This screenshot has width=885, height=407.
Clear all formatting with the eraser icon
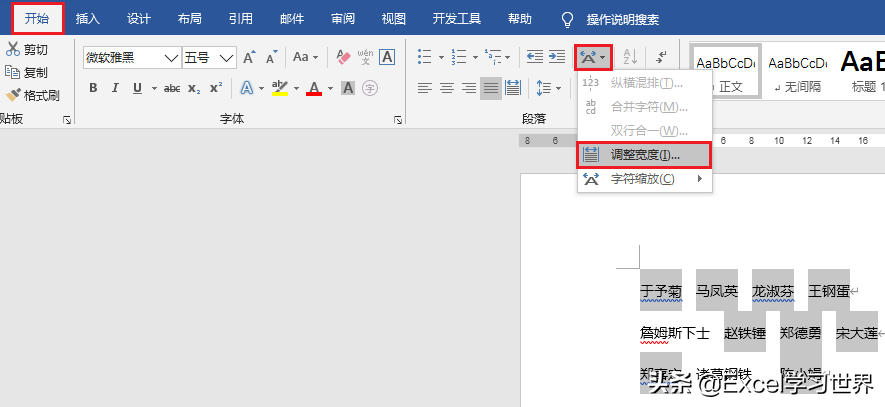coord(343,57)
